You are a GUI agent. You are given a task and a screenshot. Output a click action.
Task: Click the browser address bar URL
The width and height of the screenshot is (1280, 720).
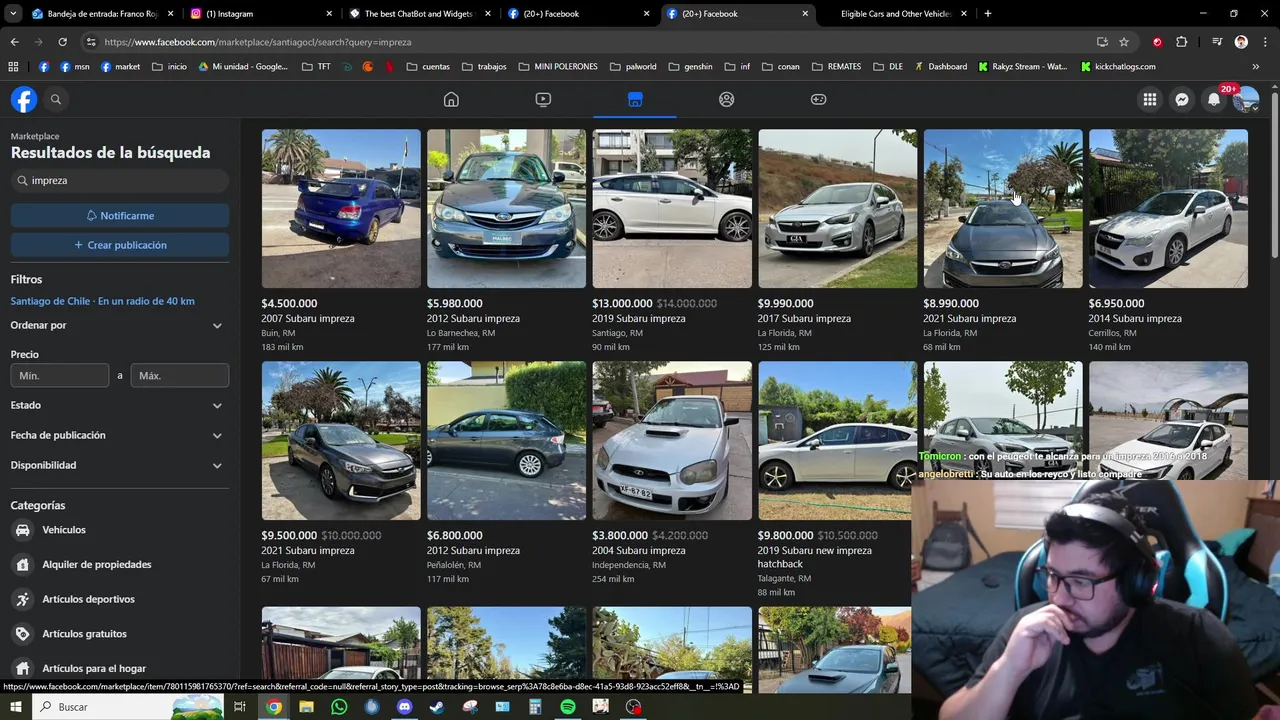click(257, 42)
